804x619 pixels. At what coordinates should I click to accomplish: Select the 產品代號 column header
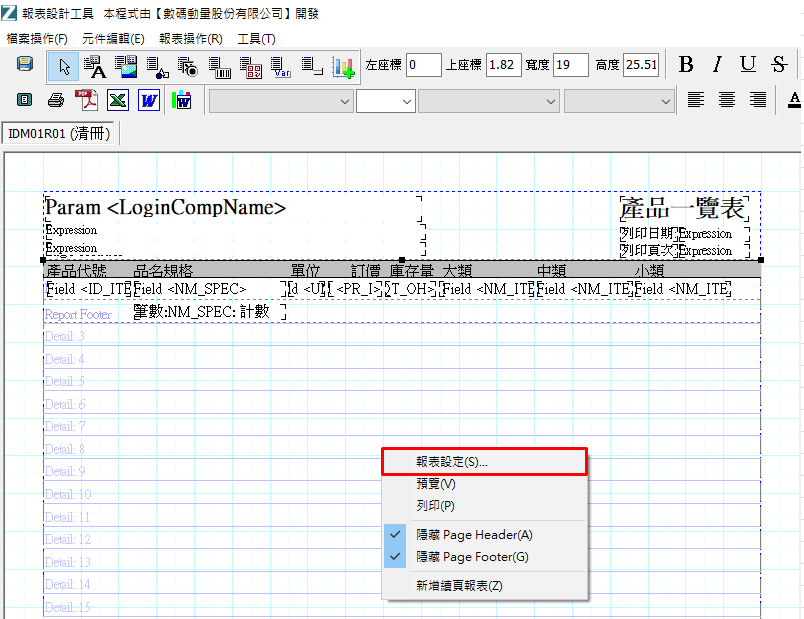76,270
